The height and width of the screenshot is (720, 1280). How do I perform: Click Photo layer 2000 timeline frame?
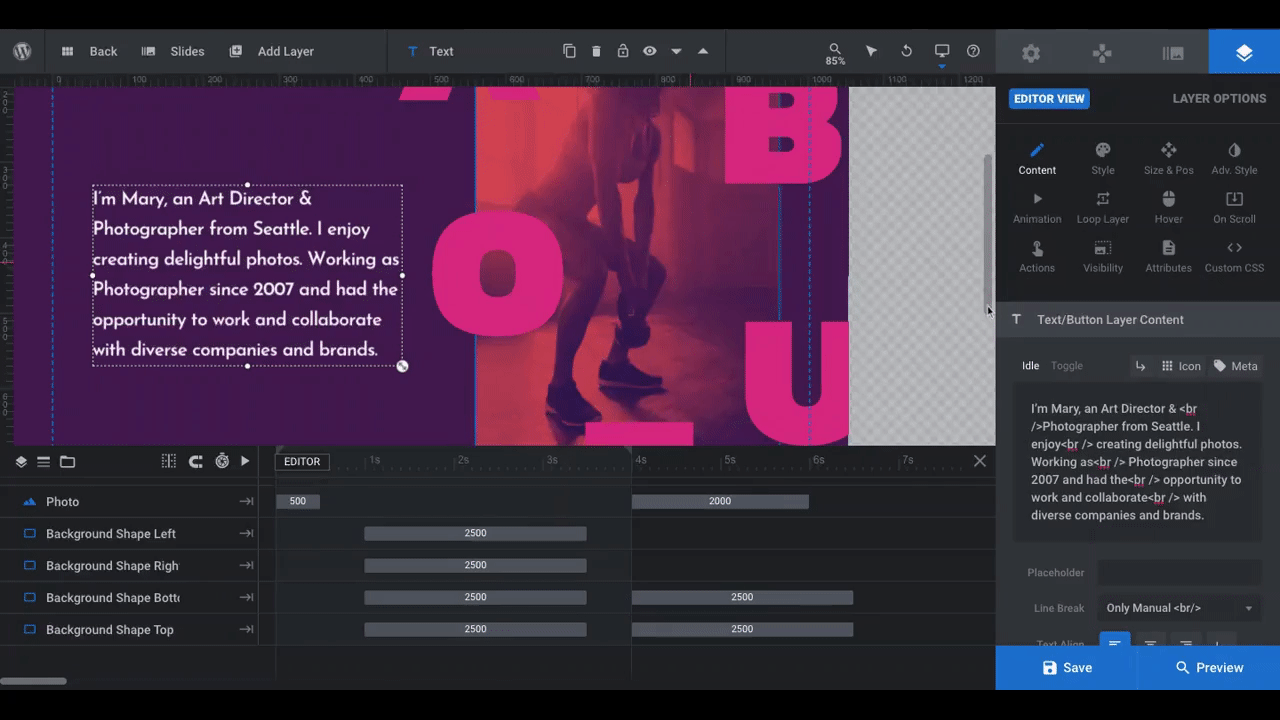click(x=720, y=502)
